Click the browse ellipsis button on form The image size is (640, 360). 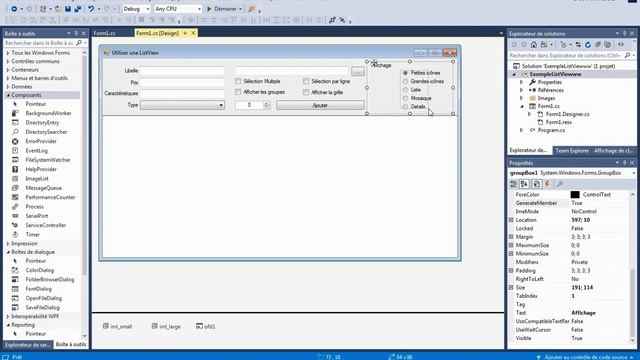point(358,71)
